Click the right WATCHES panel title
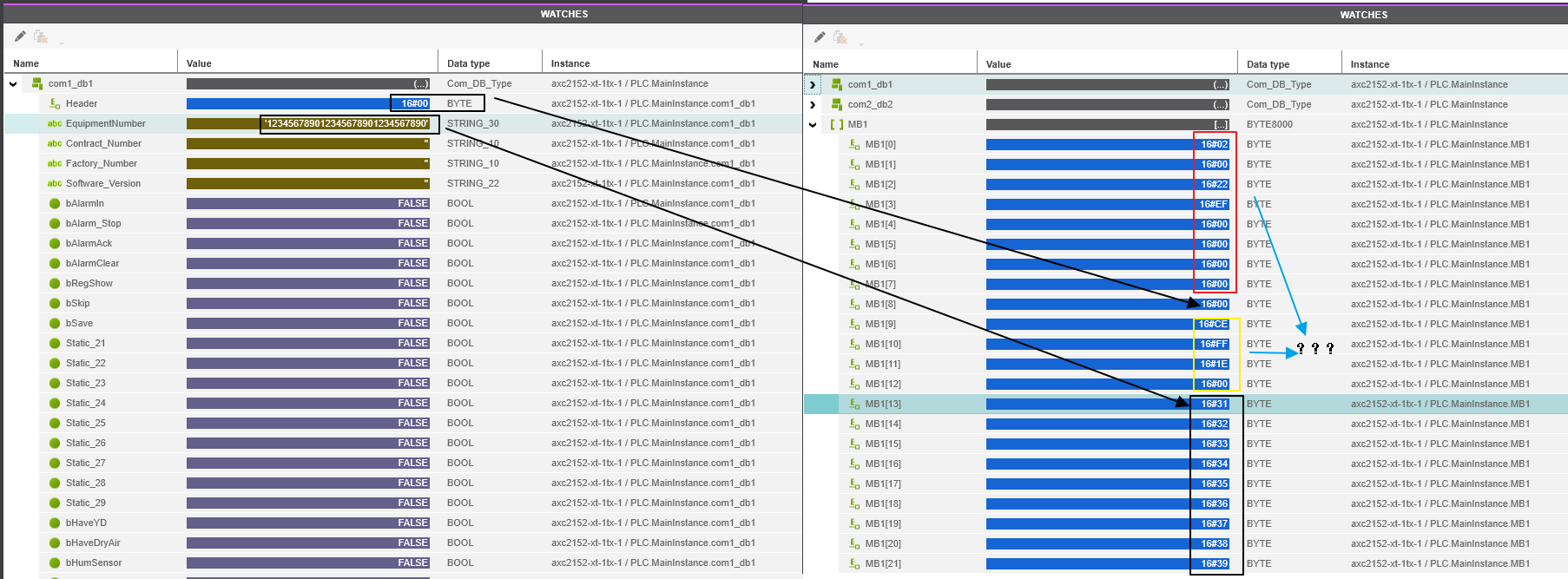 [1363, 15]
